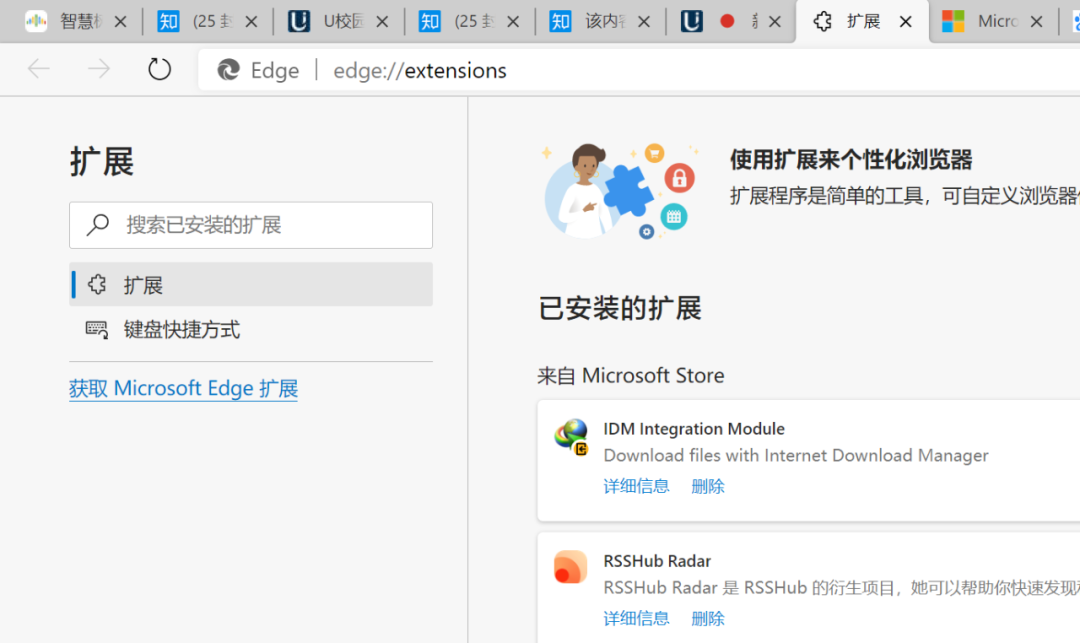The width and height of the screenshot is (1080, 643).
Task: Reload the page with the refresh icon
Action: pos(159,69)
